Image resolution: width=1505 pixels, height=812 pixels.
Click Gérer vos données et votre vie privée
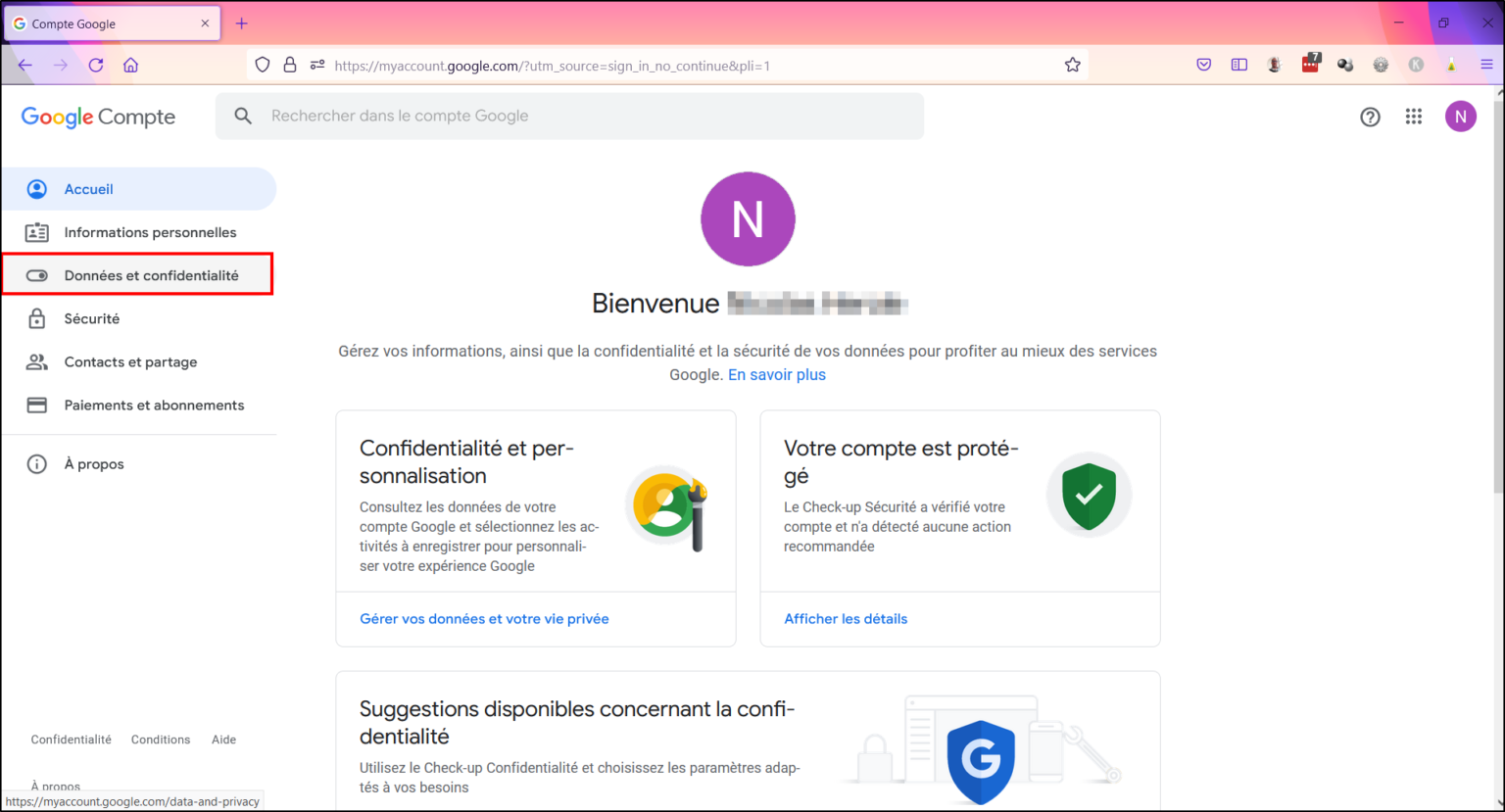tap(484, 619)
